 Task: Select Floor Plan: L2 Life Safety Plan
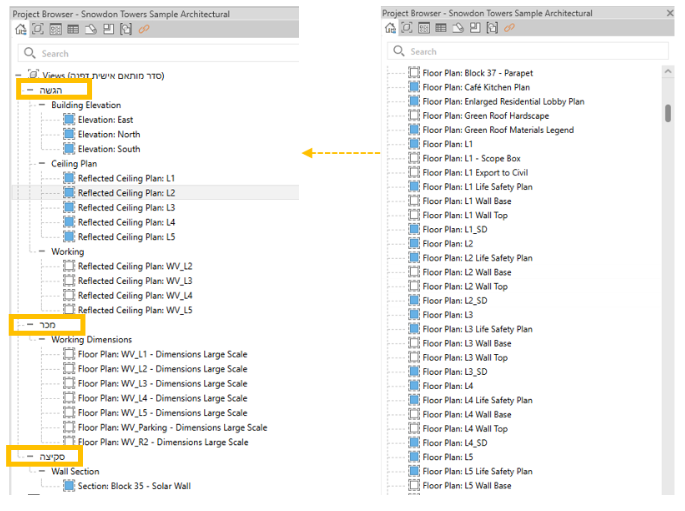(x=477, y=258)
